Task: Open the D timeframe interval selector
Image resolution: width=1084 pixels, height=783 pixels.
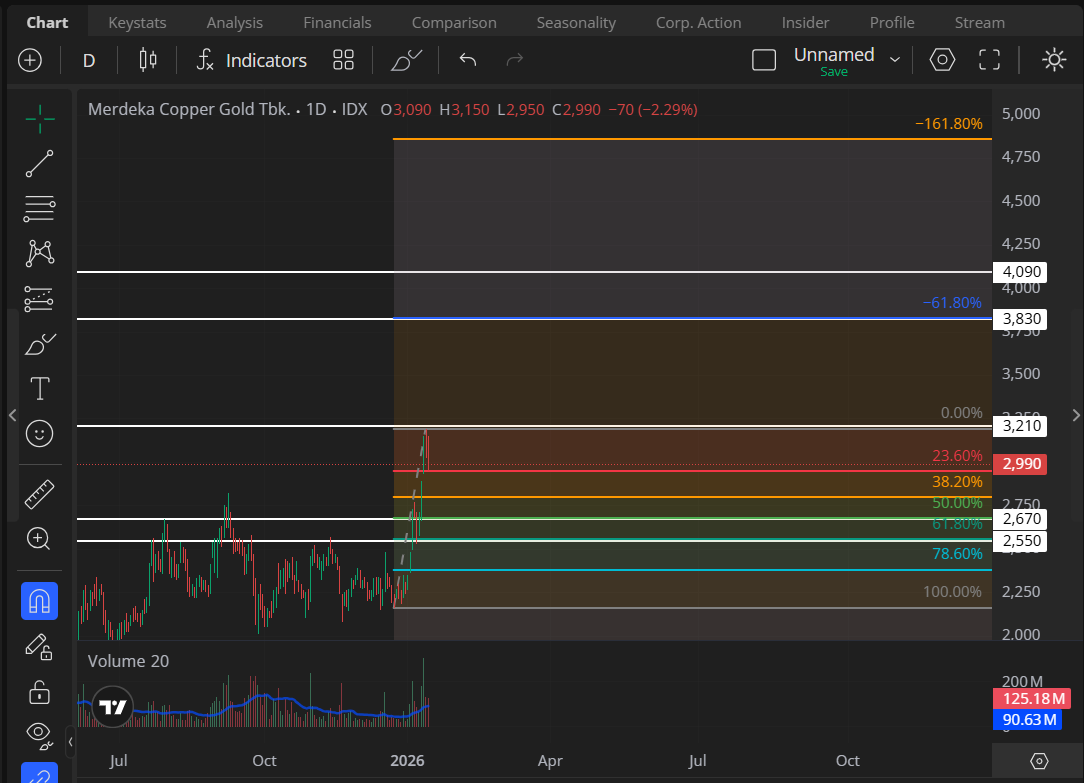Action: (89, 61)
